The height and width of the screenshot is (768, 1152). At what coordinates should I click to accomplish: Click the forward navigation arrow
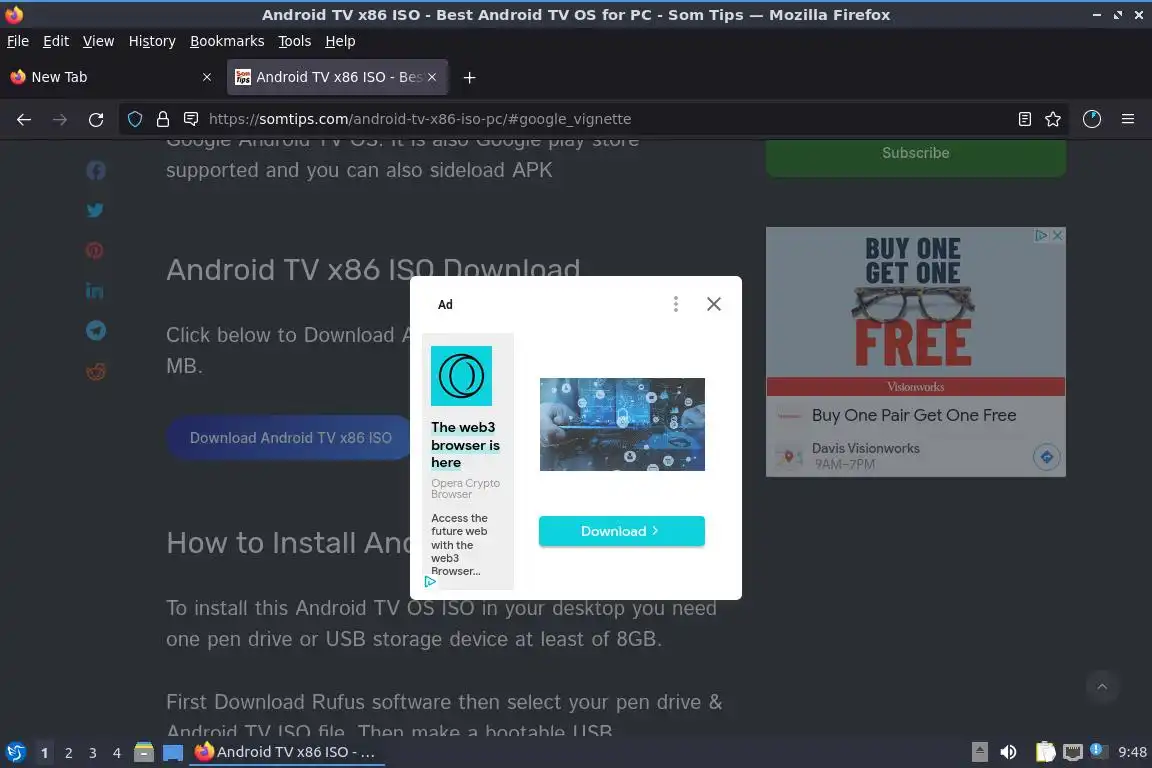click(60, 119)
